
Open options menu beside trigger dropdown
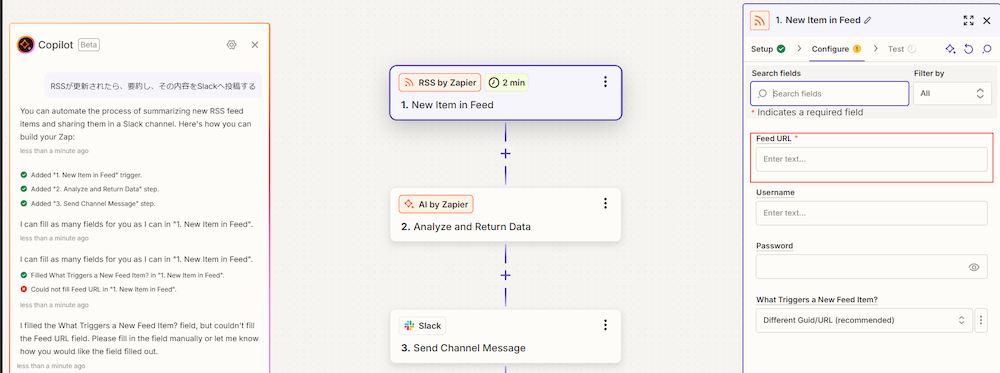[982, 320]
